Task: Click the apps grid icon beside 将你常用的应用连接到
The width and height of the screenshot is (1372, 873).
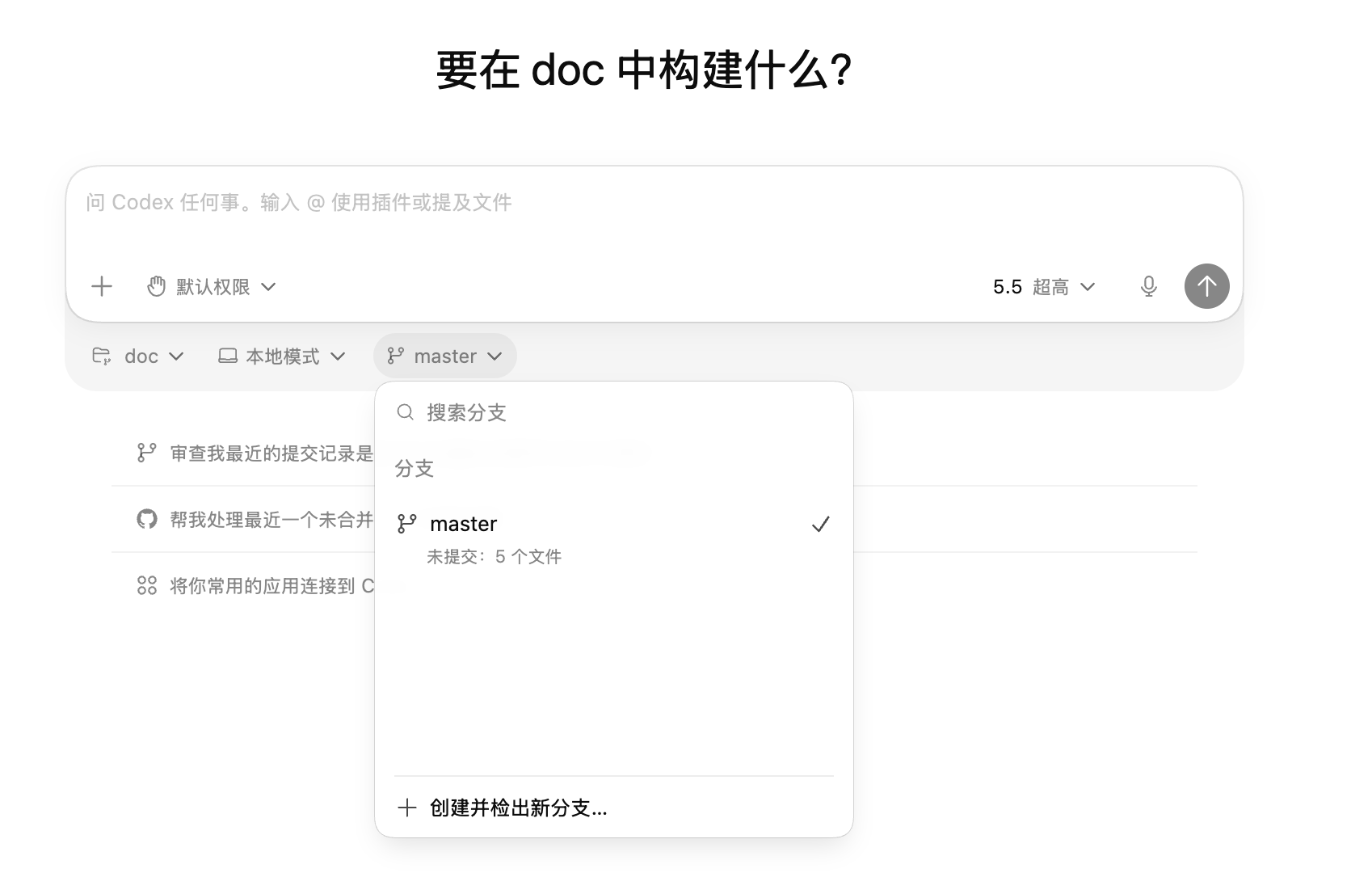Action: click(x=146, y=585)
